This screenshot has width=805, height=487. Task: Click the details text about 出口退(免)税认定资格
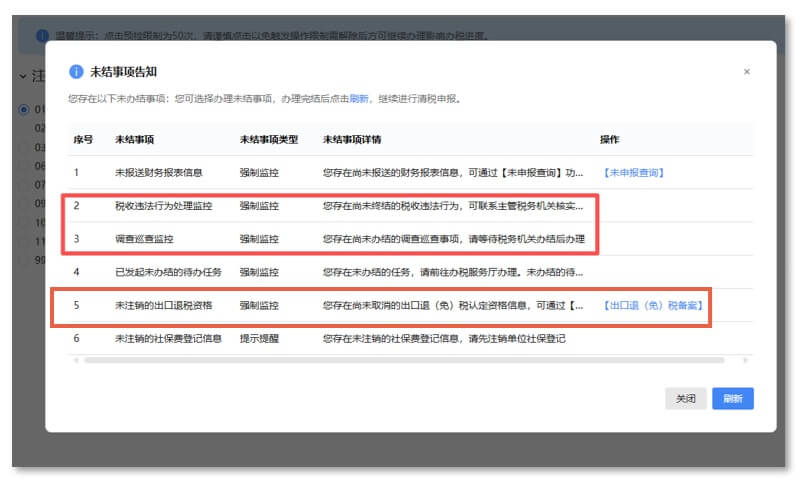click(x=453, y=305)
